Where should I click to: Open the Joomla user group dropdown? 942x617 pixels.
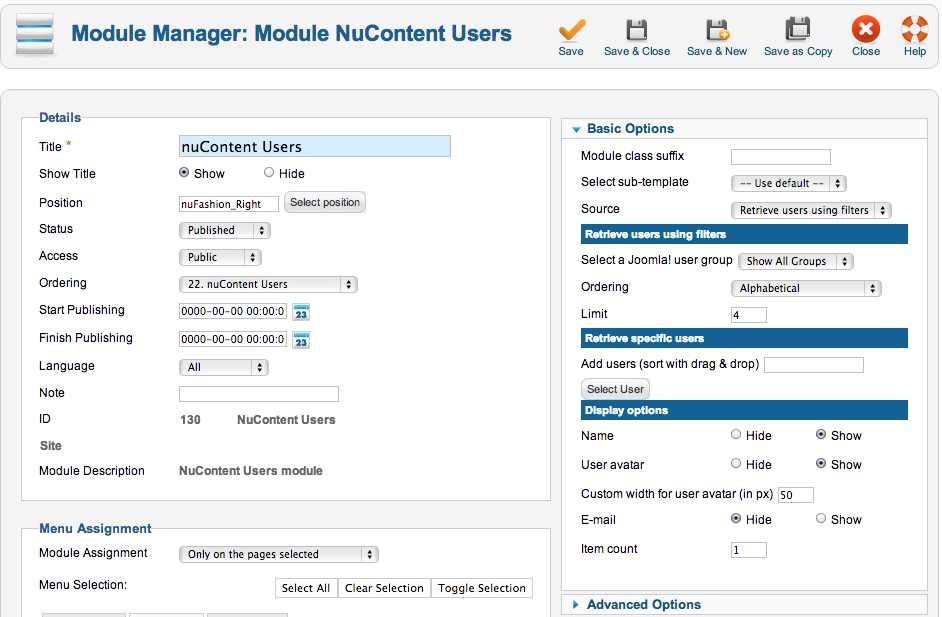point(795,261)
